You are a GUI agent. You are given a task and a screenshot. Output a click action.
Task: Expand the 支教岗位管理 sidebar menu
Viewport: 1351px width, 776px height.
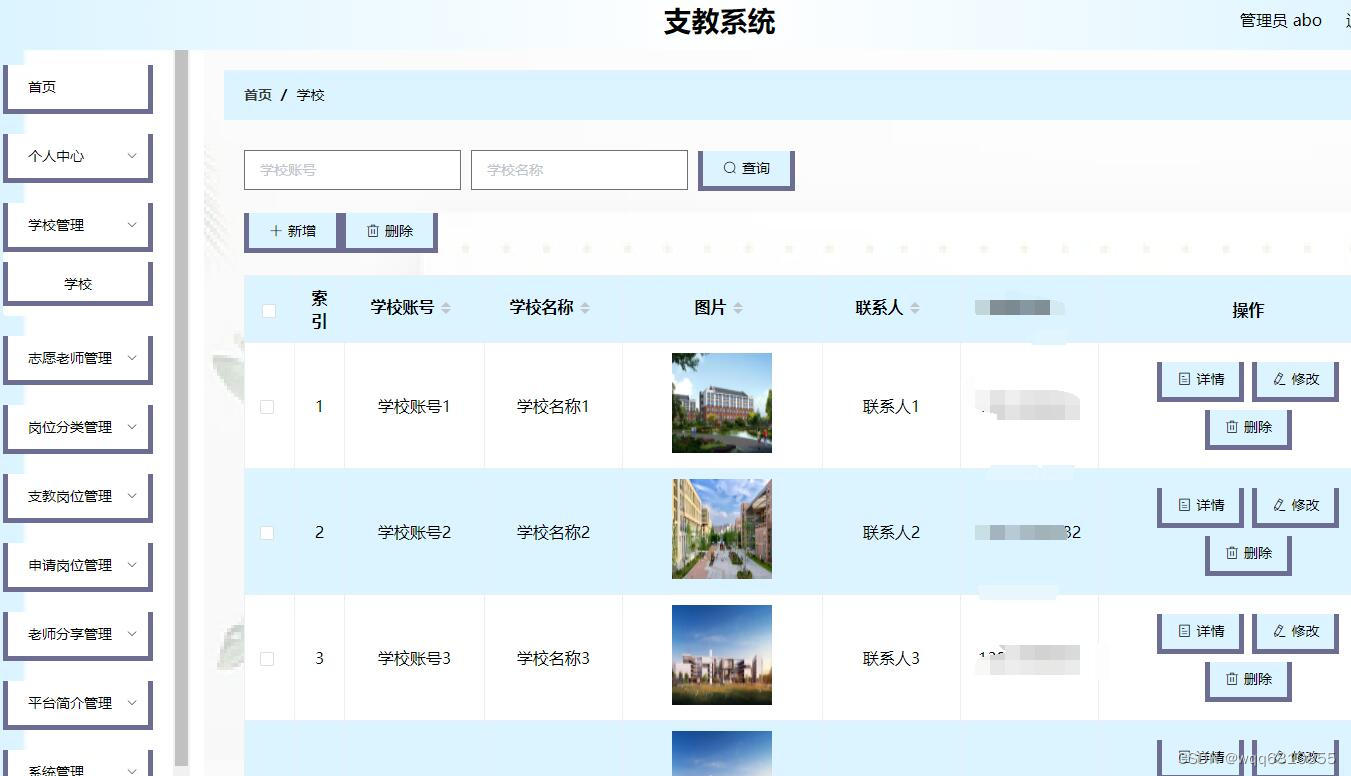pos(78,497)
